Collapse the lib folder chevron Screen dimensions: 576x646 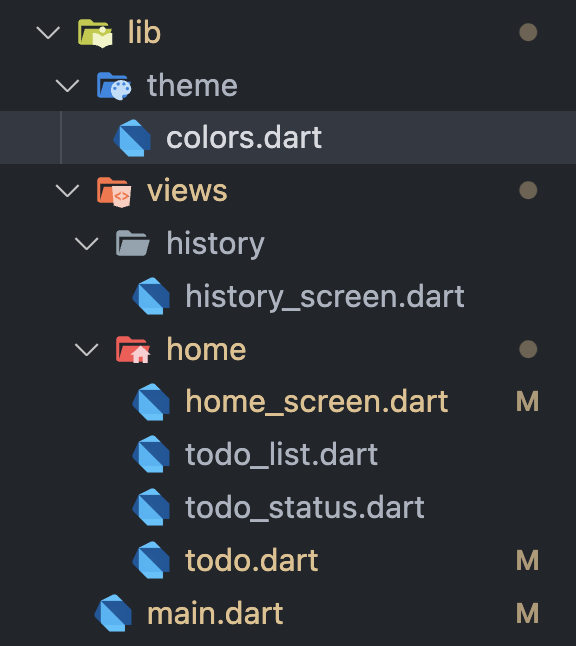[48, 33]
